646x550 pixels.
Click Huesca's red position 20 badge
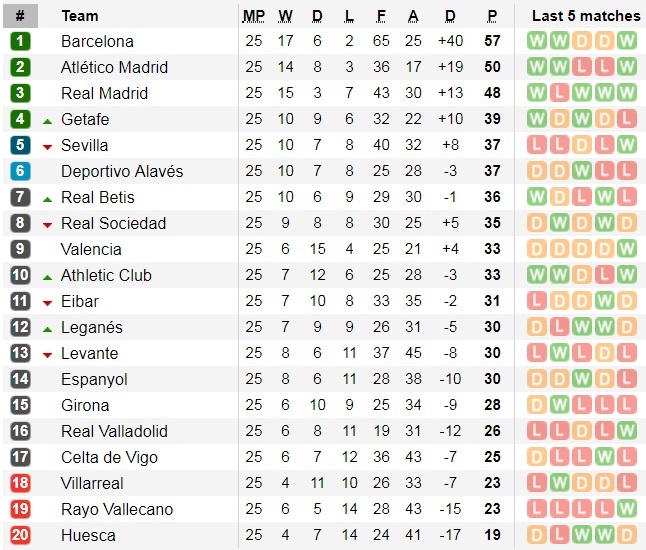[20, 535]
